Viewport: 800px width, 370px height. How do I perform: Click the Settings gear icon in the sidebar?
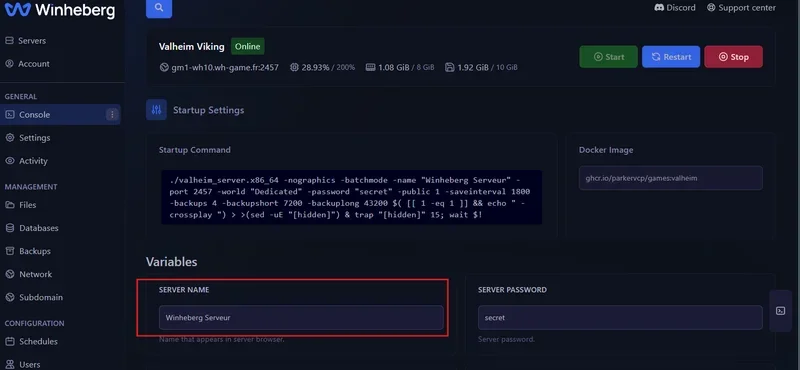coord(9,138)
